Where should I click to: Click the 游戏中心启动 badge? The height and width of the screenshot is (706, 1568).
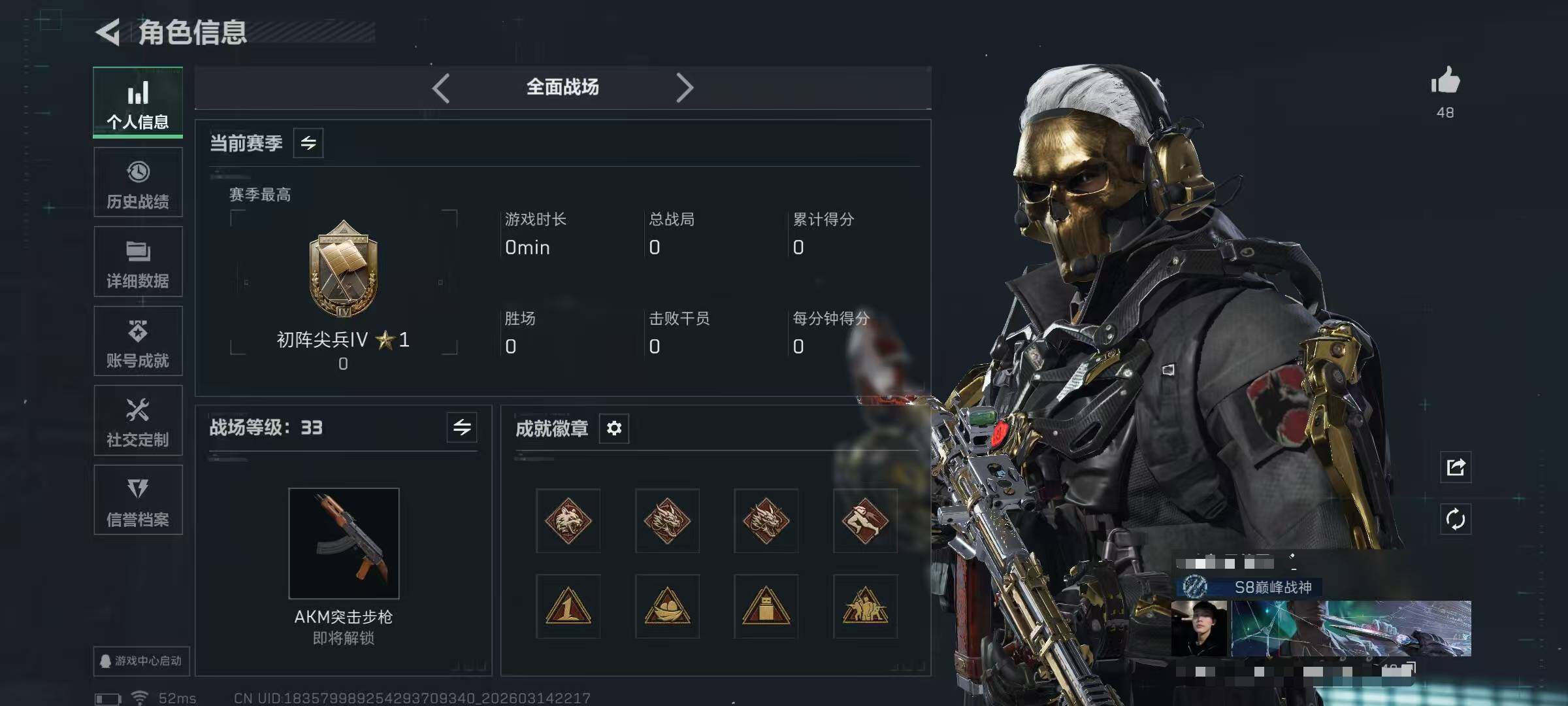coord(141,661)
